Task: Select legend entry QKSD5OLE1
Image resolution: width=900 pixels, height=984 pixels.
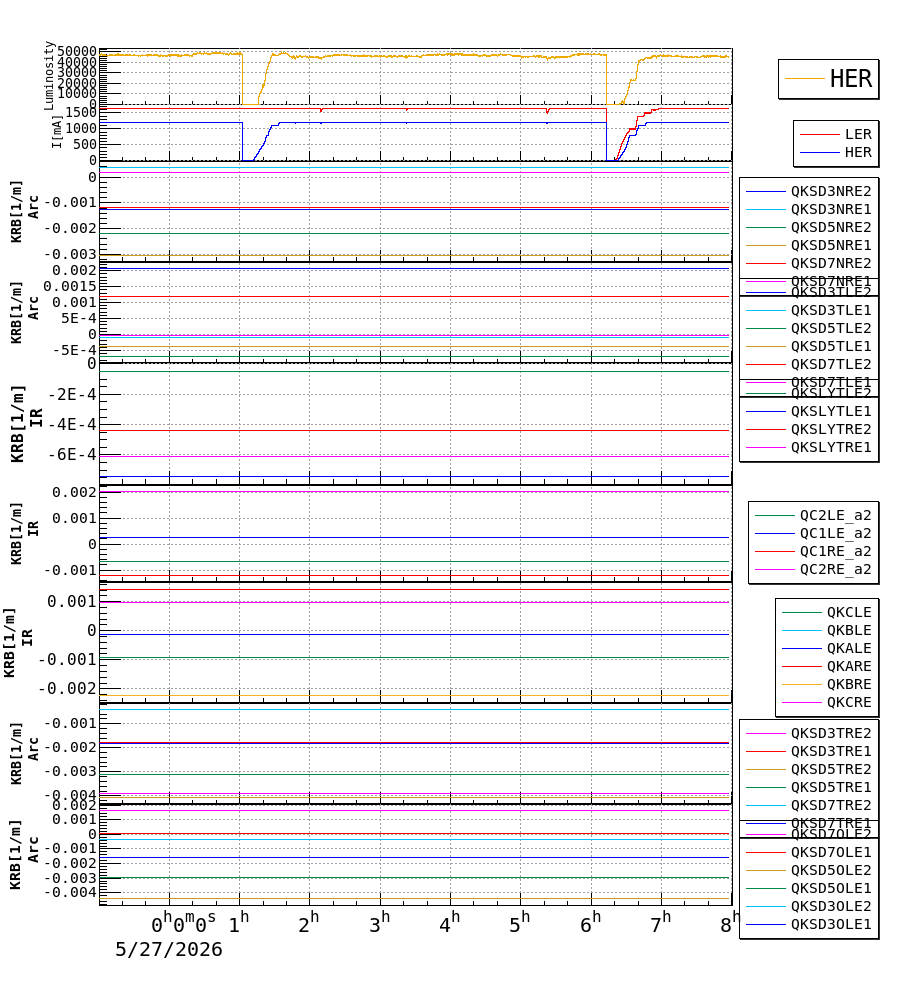Action: [x=830, y=889]
